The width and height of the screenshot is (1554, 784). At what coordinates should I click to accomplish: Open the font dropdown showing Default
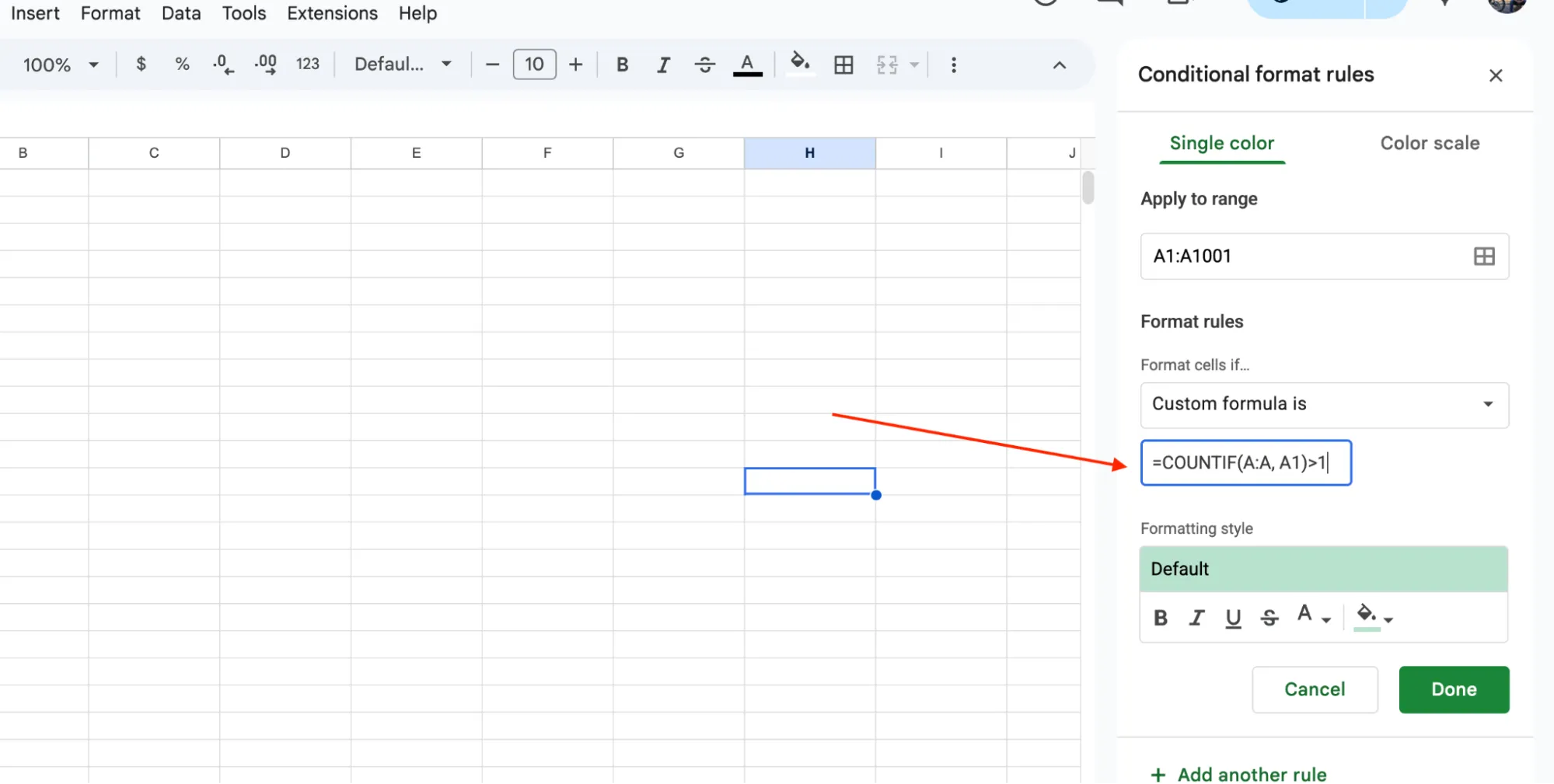pyautogui.click(x=401, y=64)
